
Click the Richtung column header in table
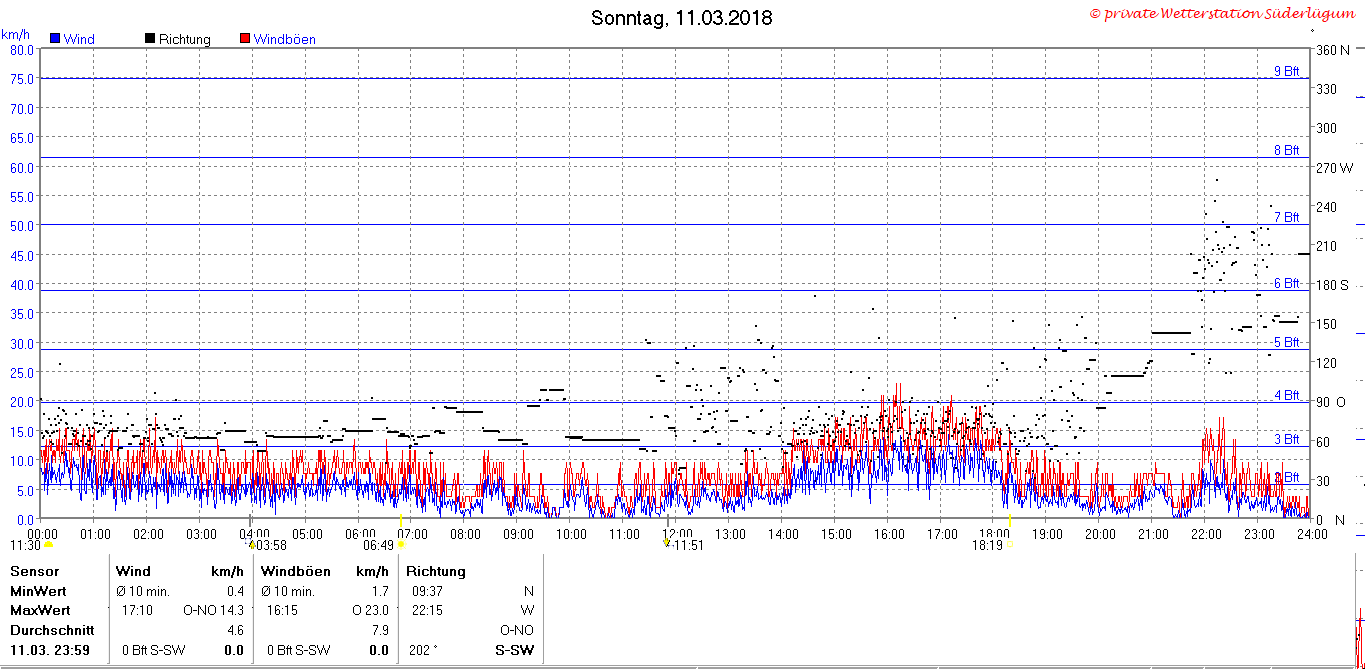click(x=436, y=571)
